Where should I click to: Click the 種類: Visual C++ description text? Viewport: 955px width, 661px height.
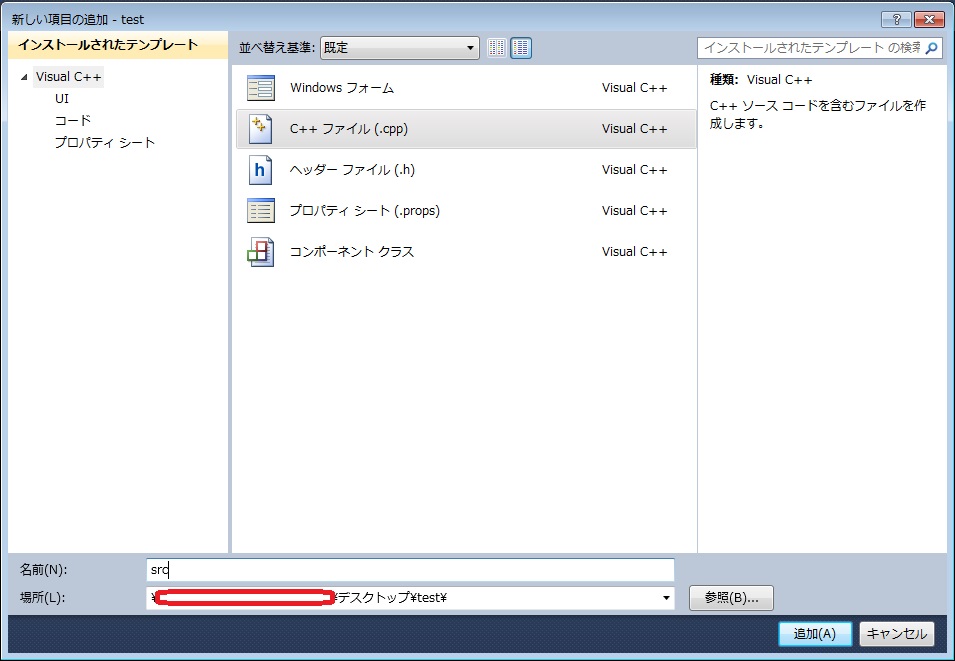coord(761,80)
